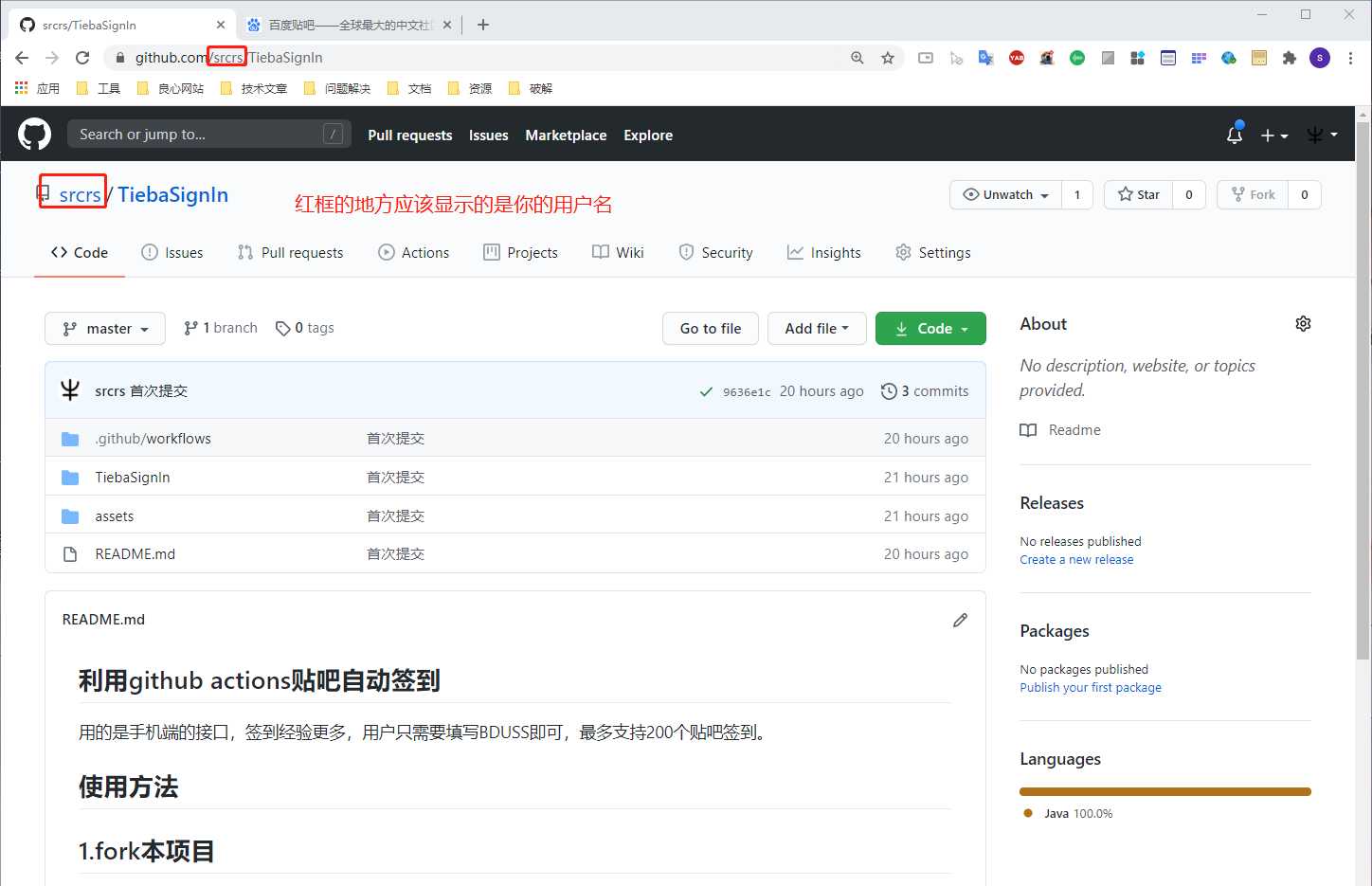Click the calendar-style extension icon
Screen dimensions: 1372x886
(x=1168, y=58)
